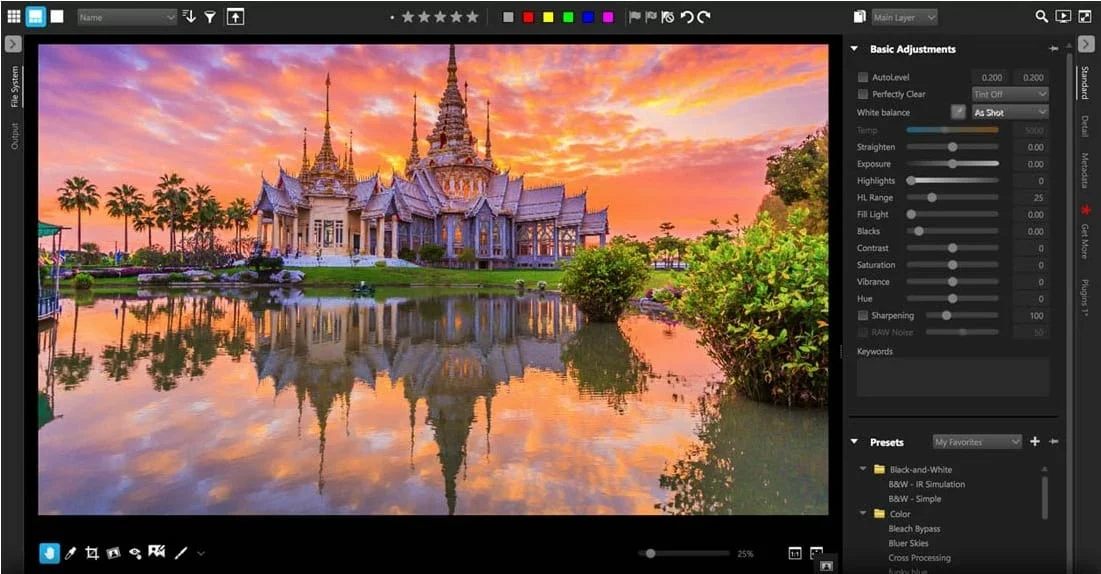Select the red eye removal tool

coord(135,554)
